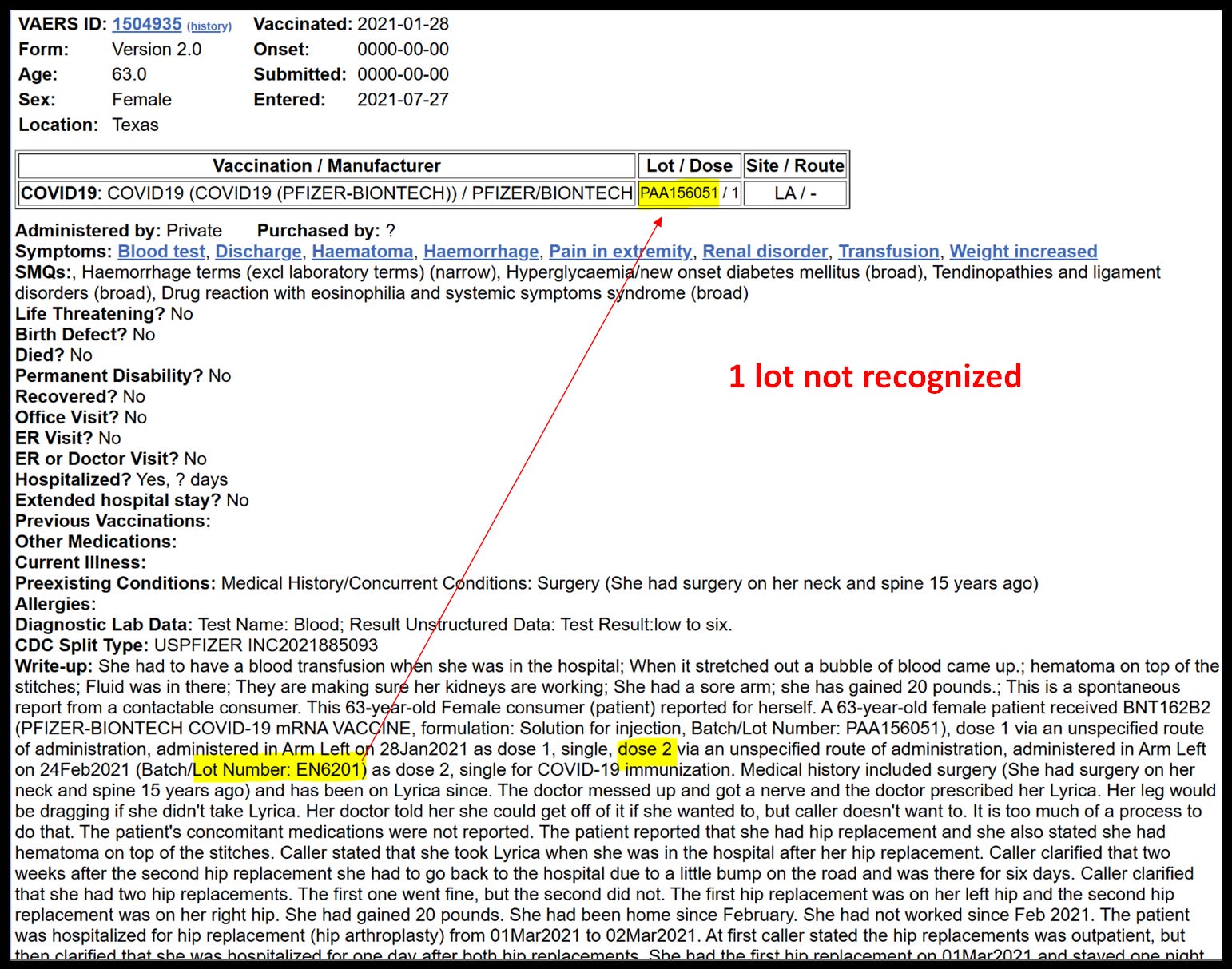Open the Haemorrhage symptom link
1232x969 pixels.
pos(481,252)
